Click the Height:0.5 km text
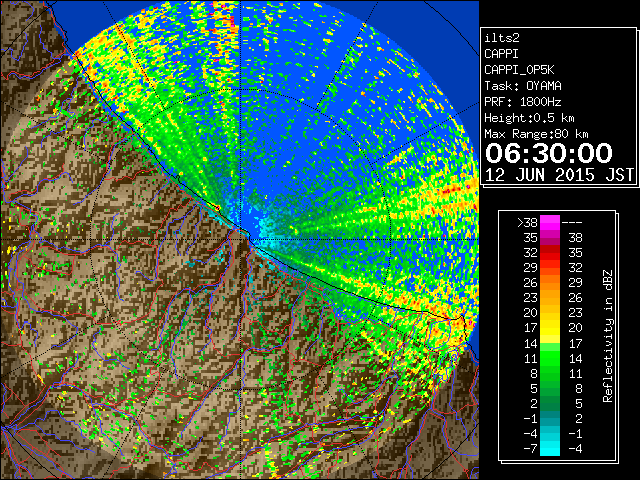640x480 pixels. click(x=529, y=118)
